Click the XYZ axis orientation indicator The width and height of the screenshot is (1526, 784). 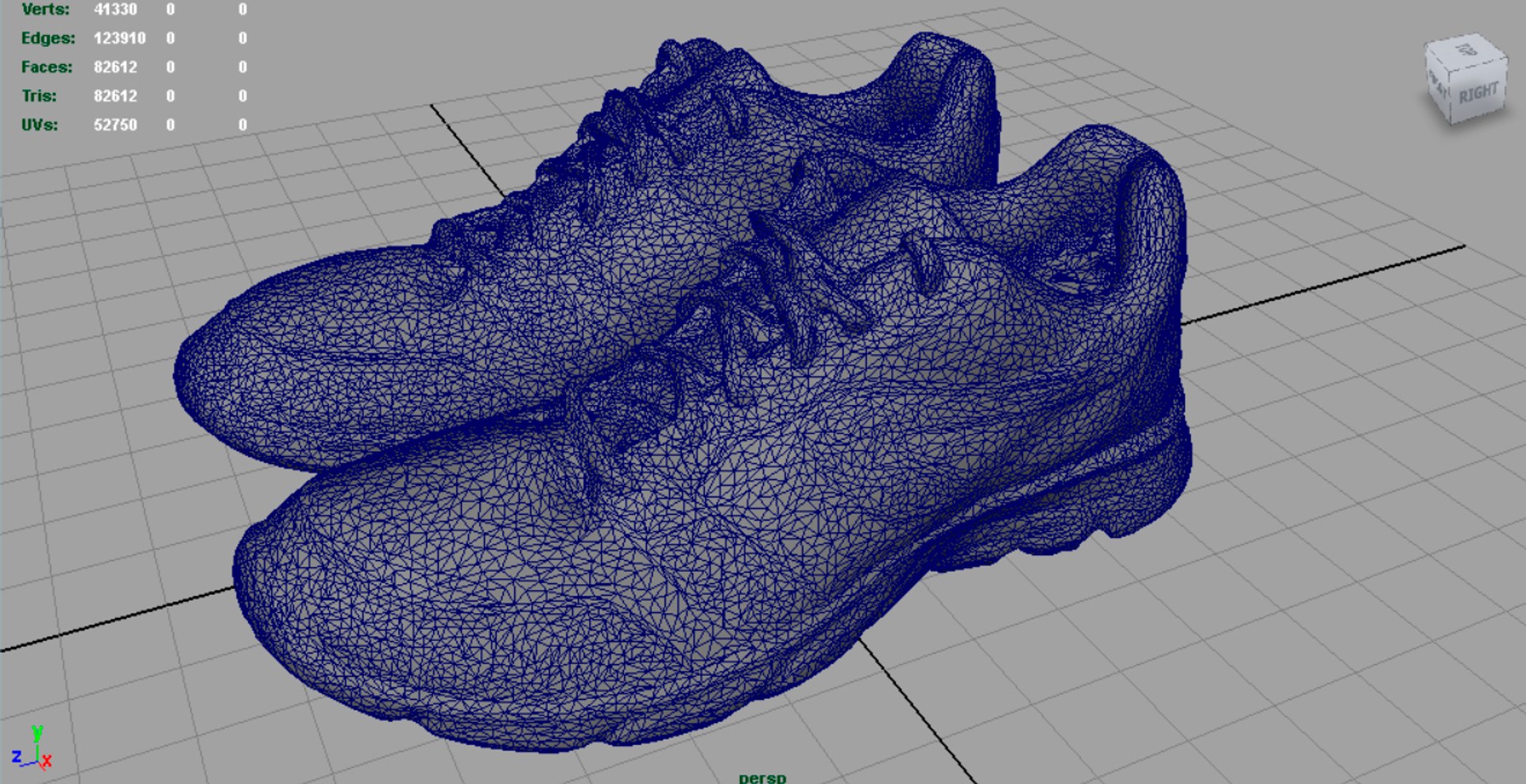[32, 748]
